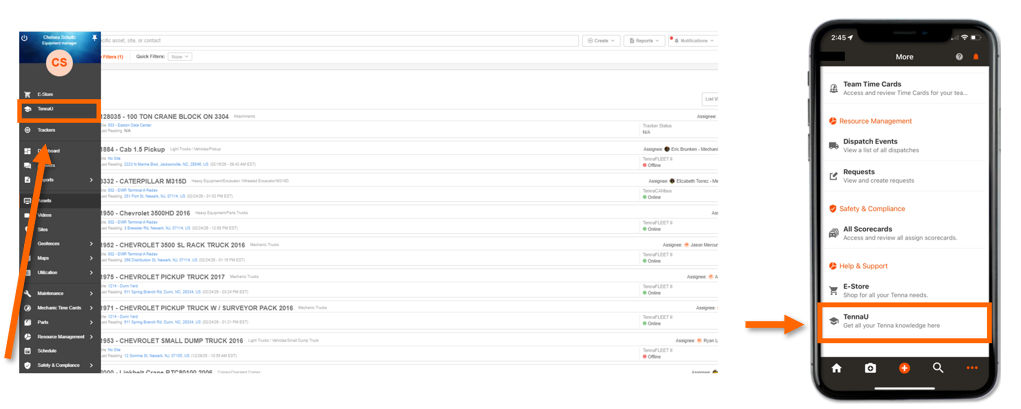Click the Schedule calendar icon
This screenshot has width=1021, height=409.
(27, 350)
